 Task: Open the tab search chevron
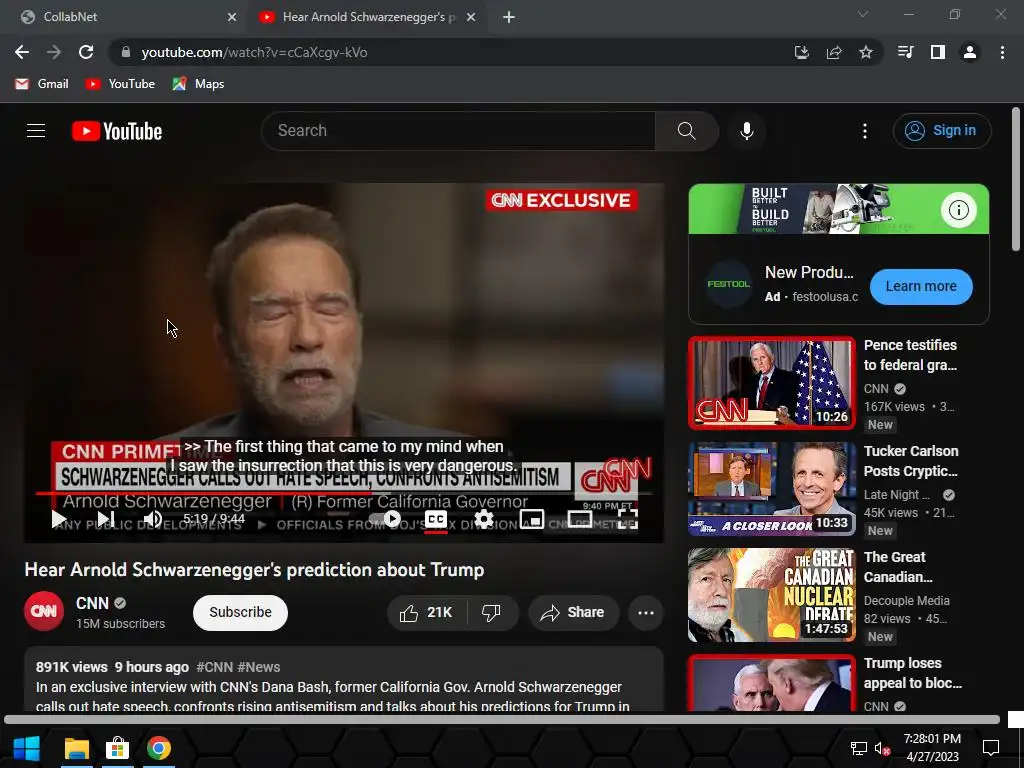pos(863,14)
